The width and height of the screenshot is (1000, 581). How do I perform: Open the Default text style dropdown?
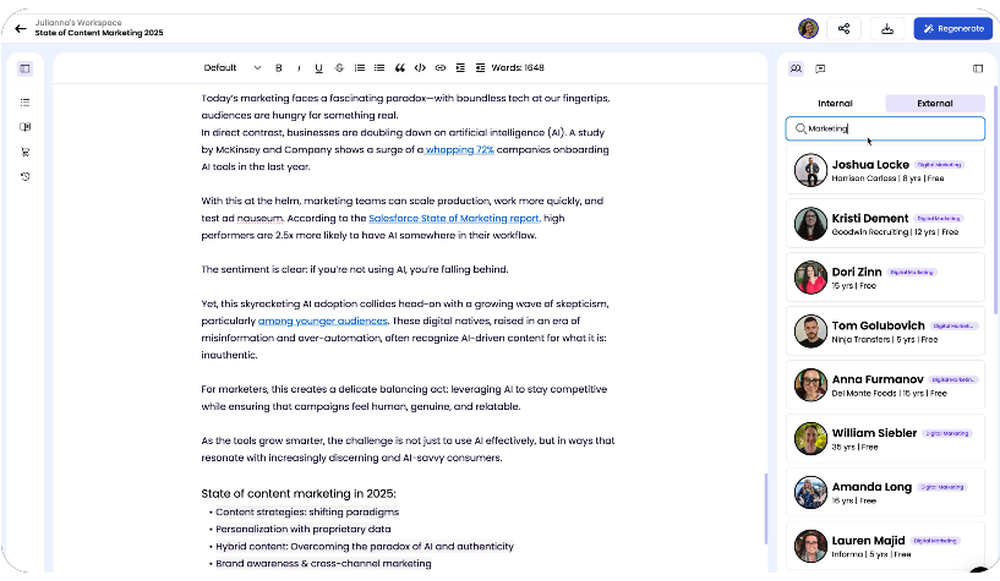tap(232, 68)
